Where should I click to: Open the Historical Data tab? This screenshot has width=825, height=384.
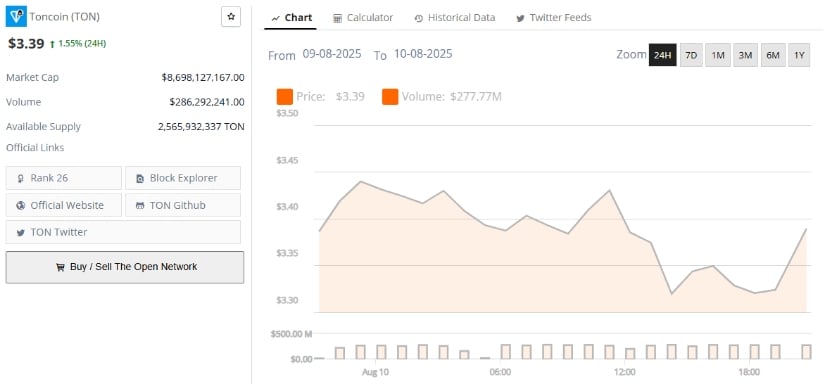click(455, 18)
